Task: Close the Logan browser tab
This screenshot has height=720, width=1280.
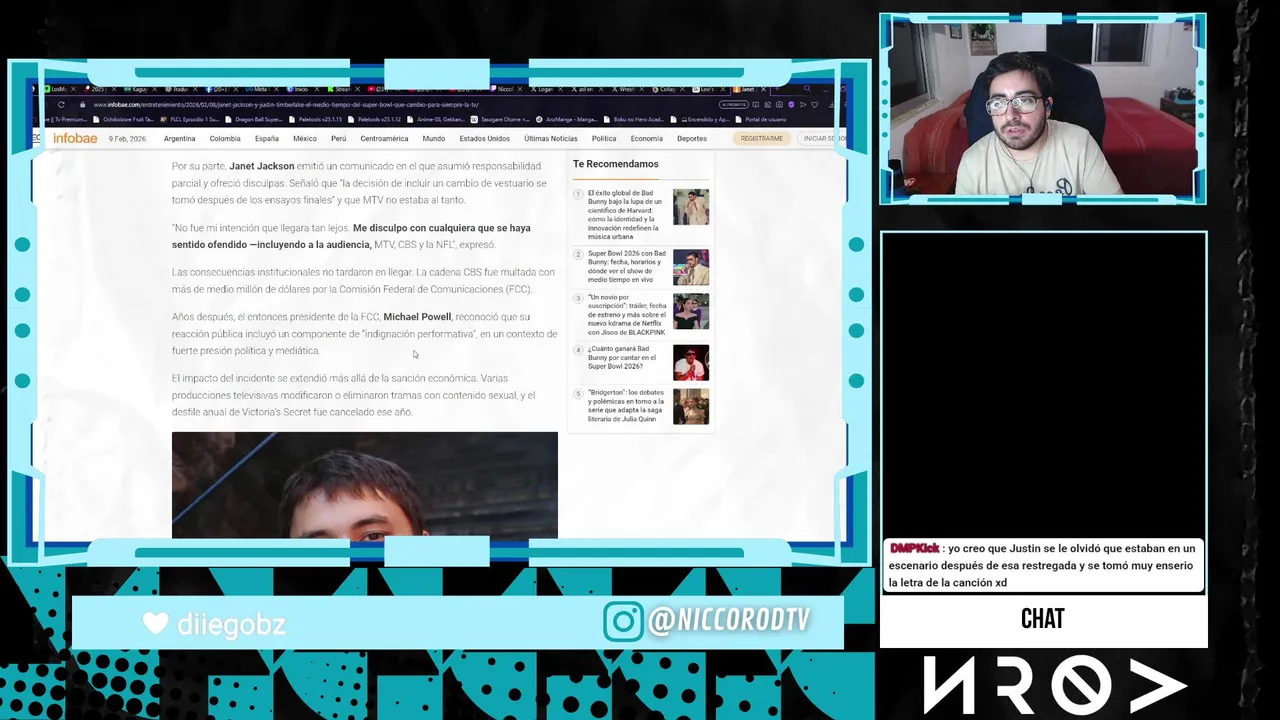Action: (561, 89)
